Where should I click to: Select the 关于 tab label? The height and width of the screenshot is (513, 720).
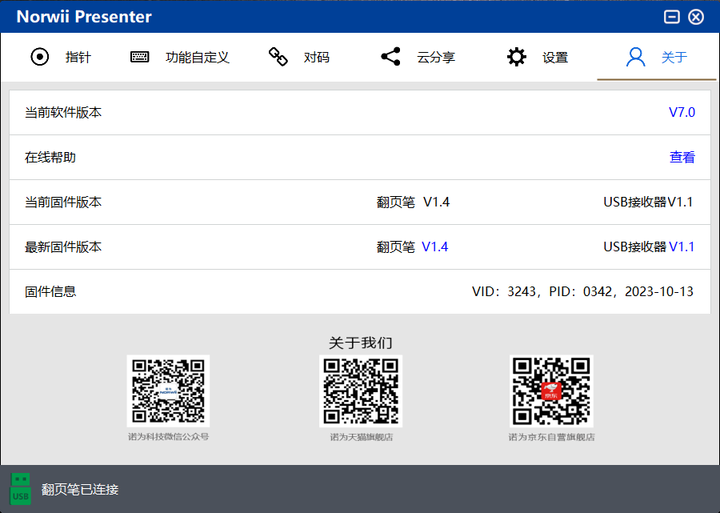[674, 57]
